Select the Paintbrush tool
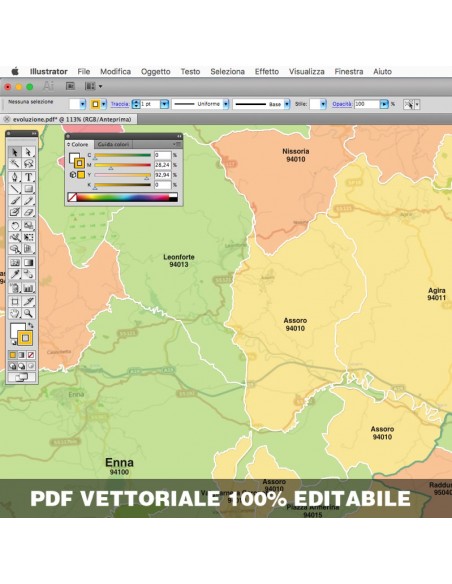The height and width of the screenshot is (584, 452). 15,200
